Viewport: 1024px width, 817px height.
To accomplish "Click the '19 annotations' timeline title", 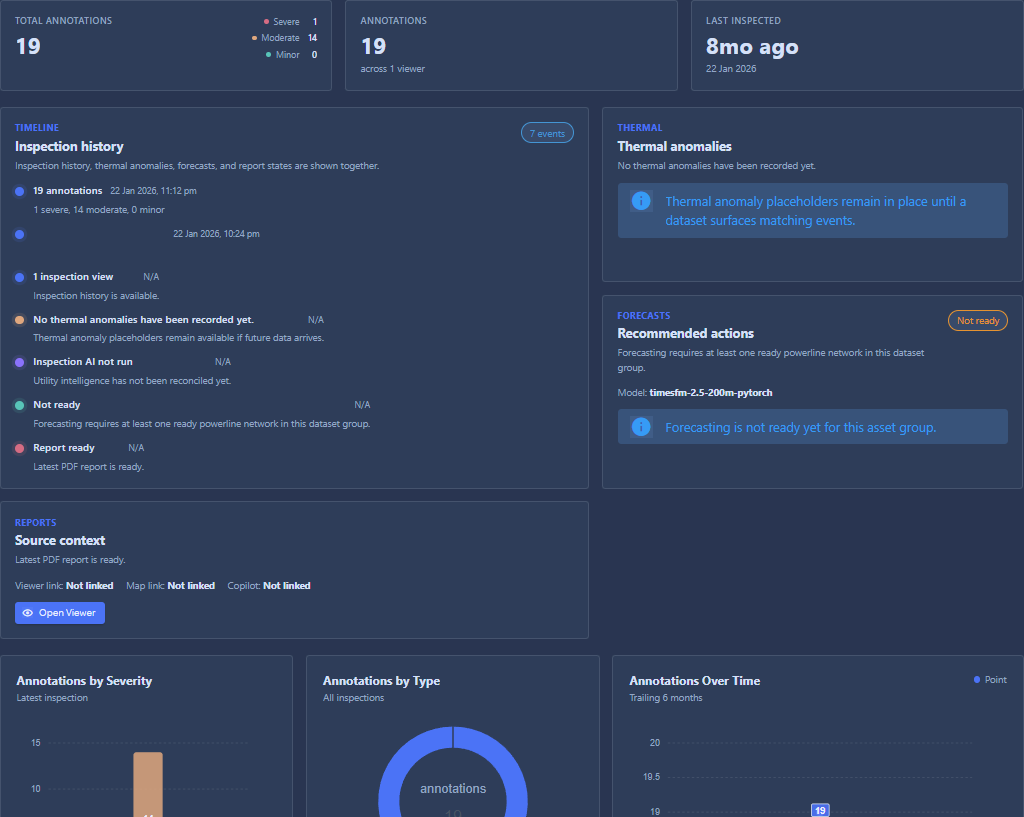I will (x=68, y=191).
